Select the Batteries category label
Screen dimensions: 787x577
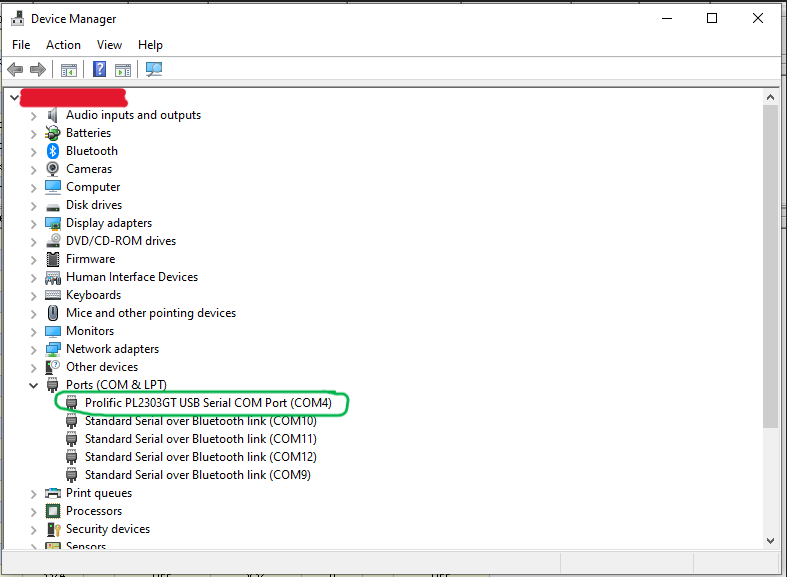coord(88,133)
